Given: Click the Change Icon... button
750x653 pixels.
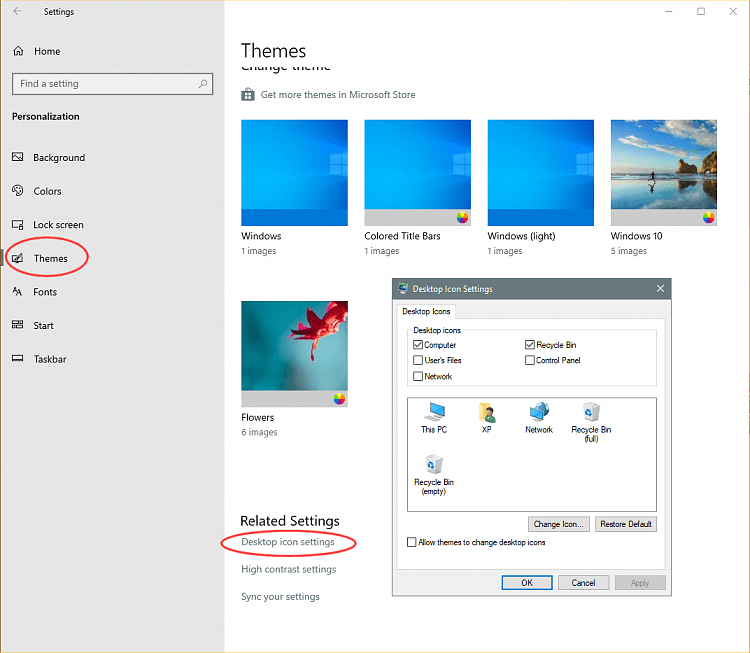Looking at the screenshot, I should pos(559,524).
